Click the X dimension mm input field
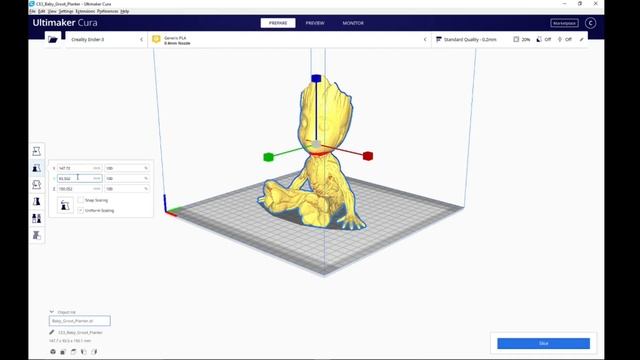The width and height of the screenshot is (640, 360). (x=79, y=168)
